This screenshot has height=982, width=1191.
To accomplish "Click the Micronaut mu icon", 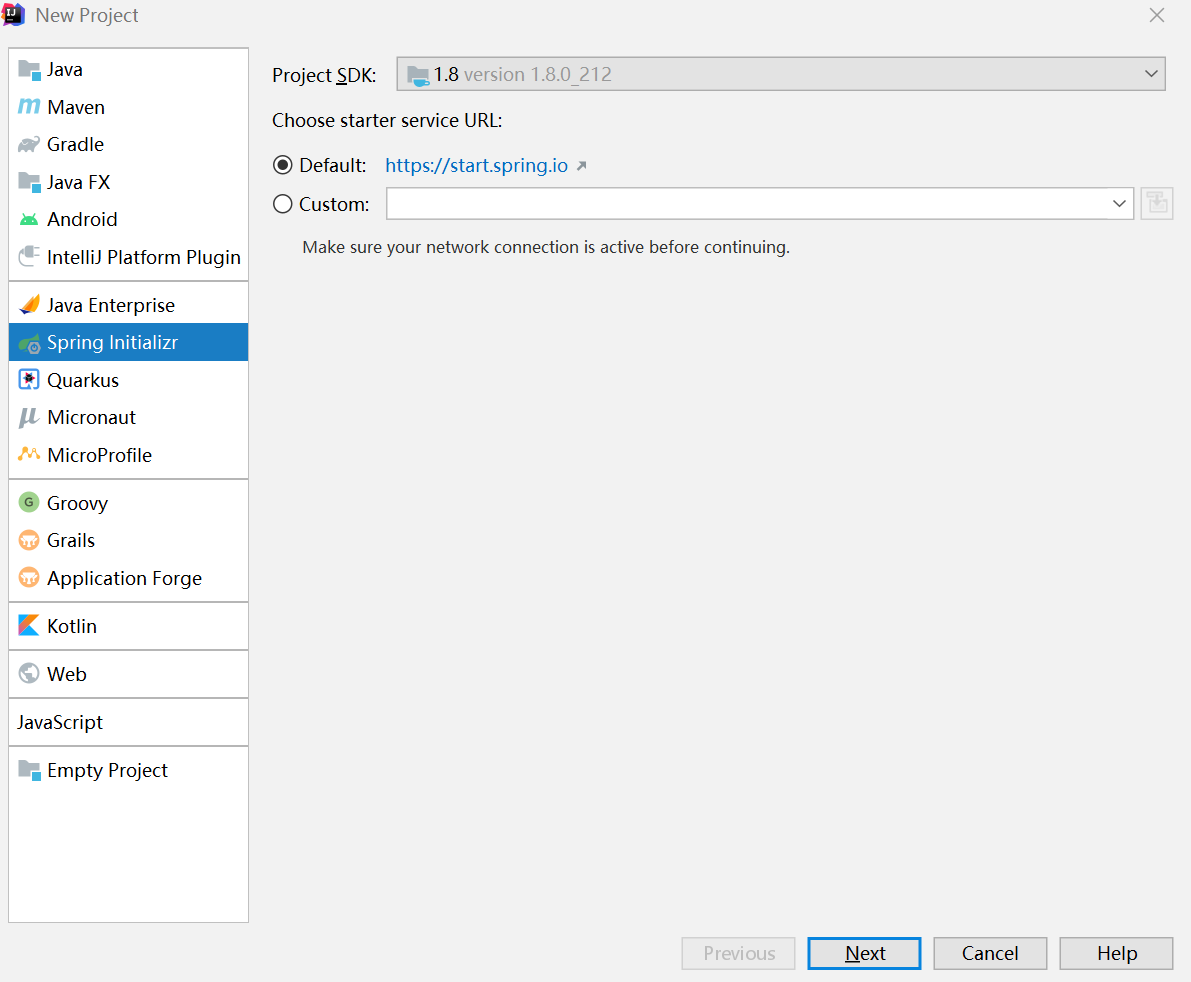I will pyautogui.click(x=29, y=417).
